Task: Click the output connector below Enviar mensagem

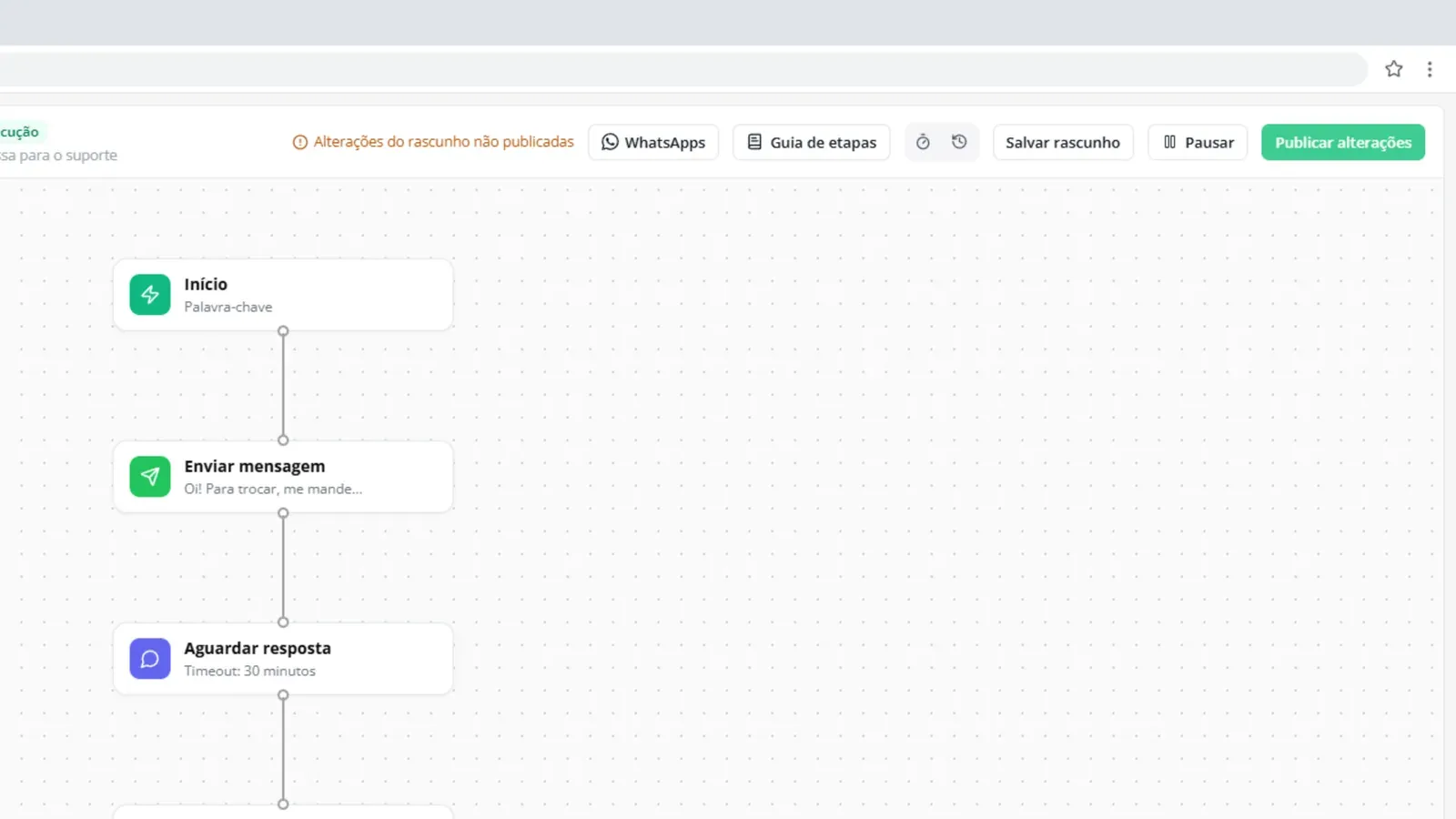Action: pyautogui.click(x=283, y=513)
